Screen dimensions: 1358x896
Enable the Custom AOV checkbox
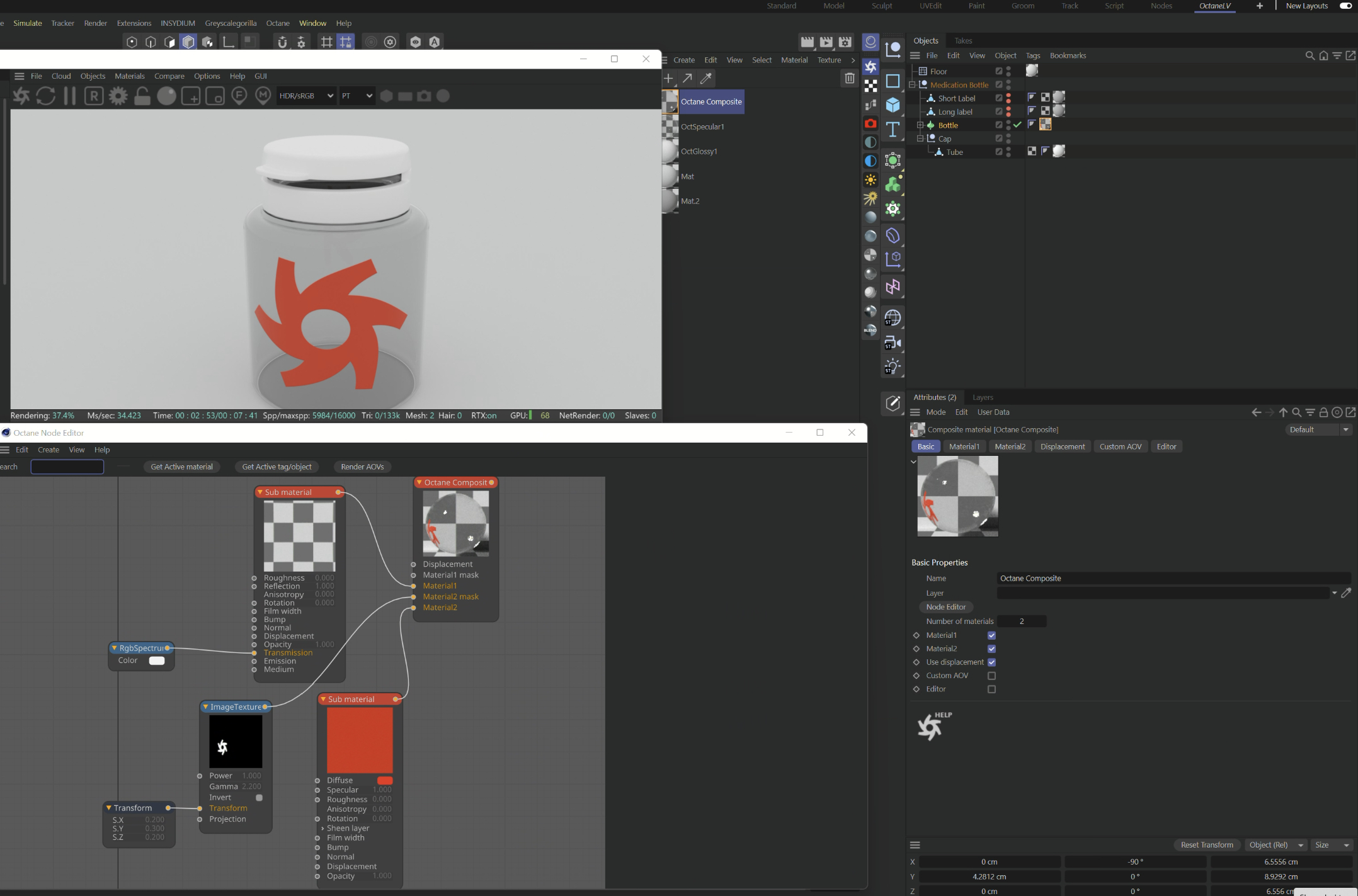pos(991,676)
